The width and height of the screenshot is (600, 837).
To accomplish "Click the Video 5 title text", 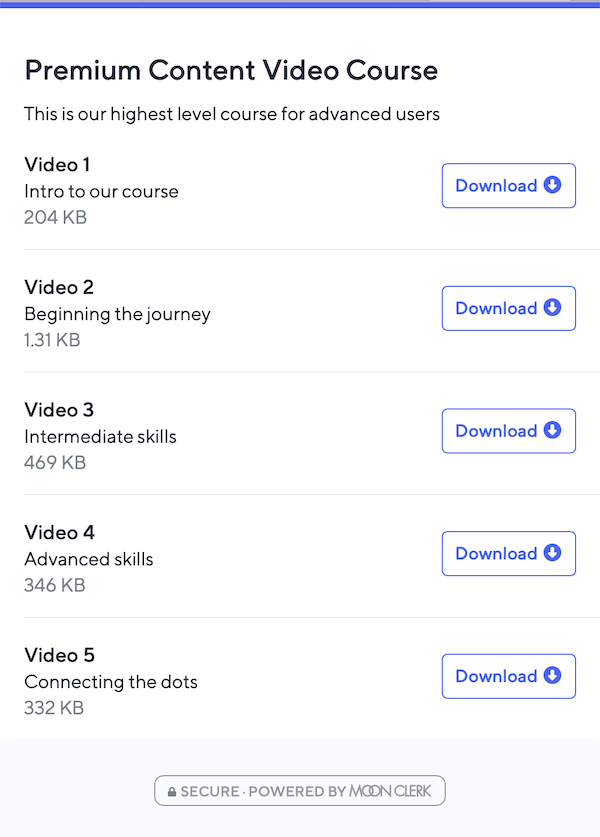I will tap(59, 655).
